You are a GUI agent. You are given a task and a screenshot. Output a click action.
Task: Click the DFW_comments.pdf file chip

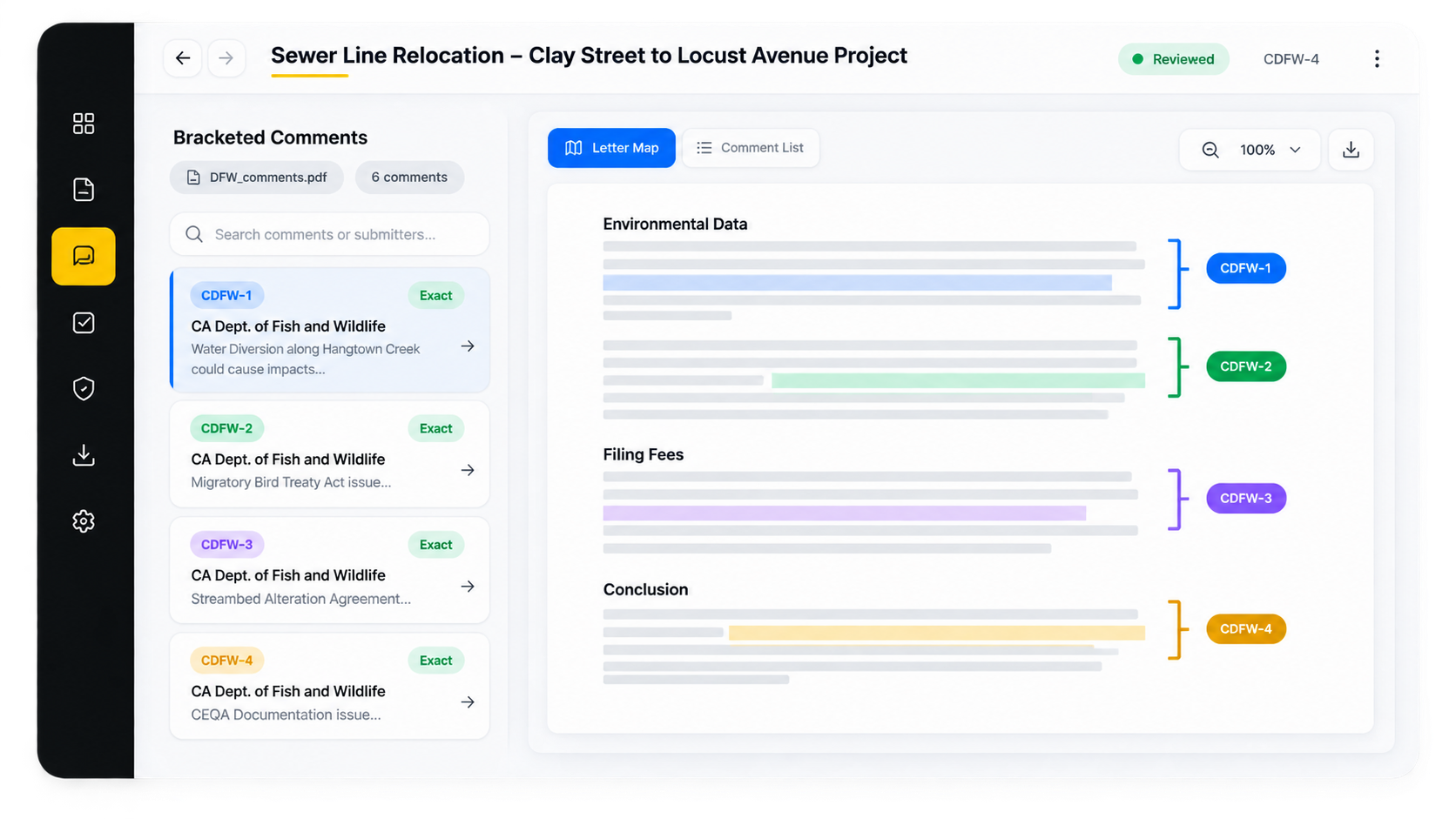[x=257, y=178]
